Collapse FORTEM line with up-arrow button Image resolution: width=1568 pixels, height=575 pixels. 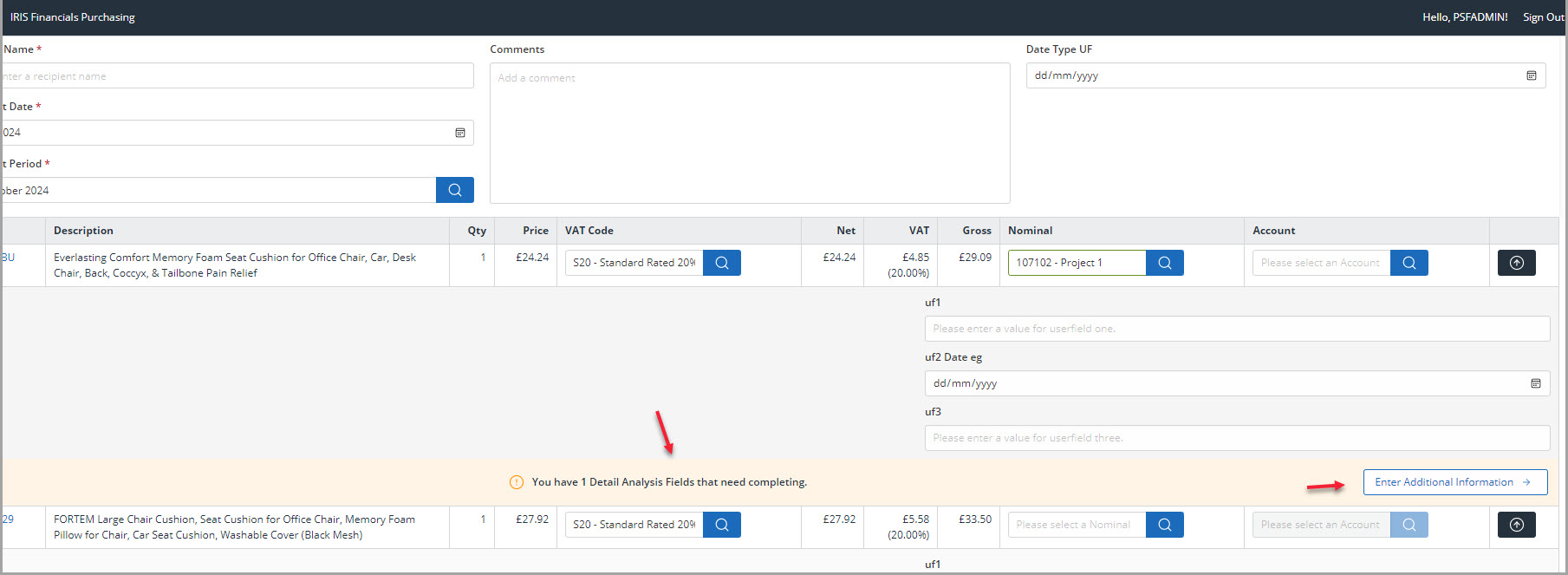point(1516,525)
